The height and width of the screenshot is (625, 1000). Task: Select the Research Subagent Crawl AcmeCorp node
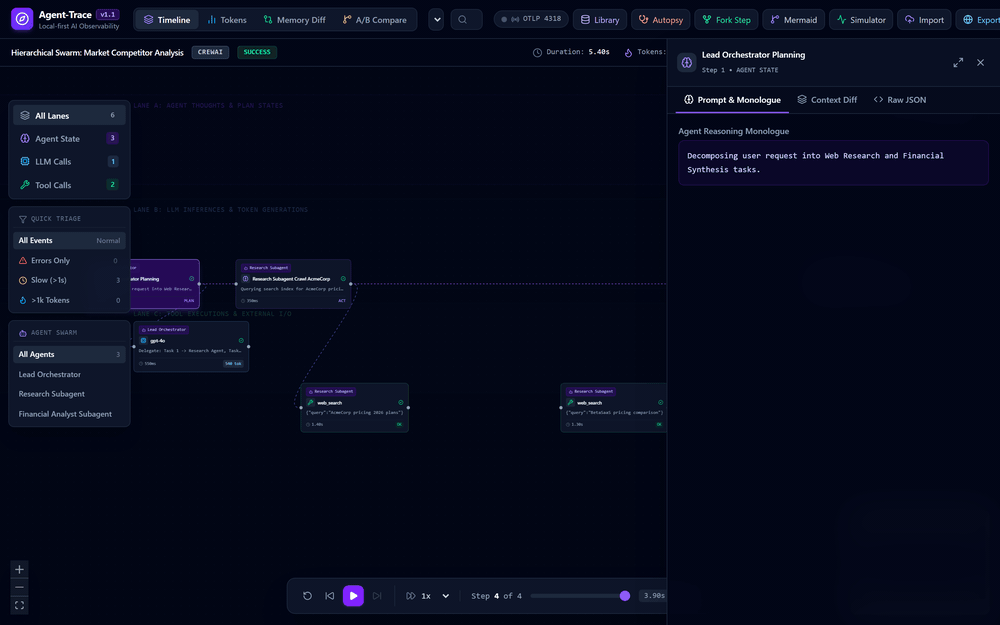(293, 284)
